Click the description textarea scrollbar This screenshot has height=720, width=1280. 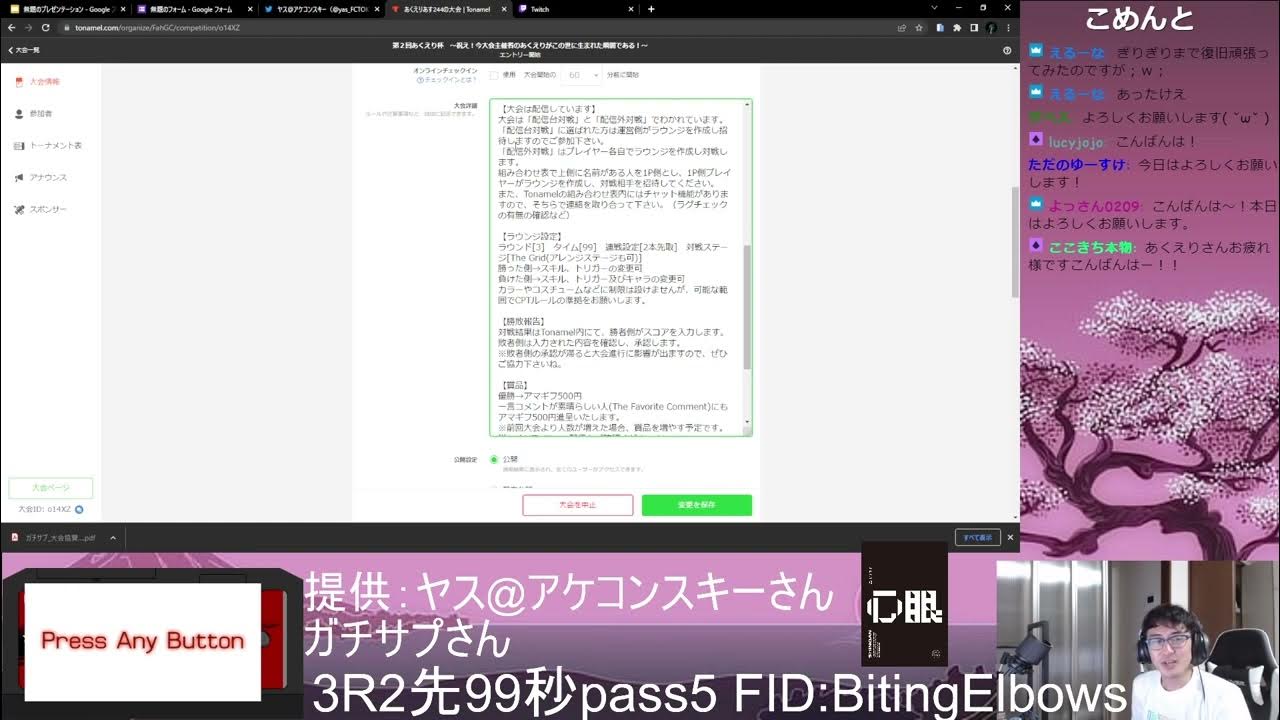747,305
